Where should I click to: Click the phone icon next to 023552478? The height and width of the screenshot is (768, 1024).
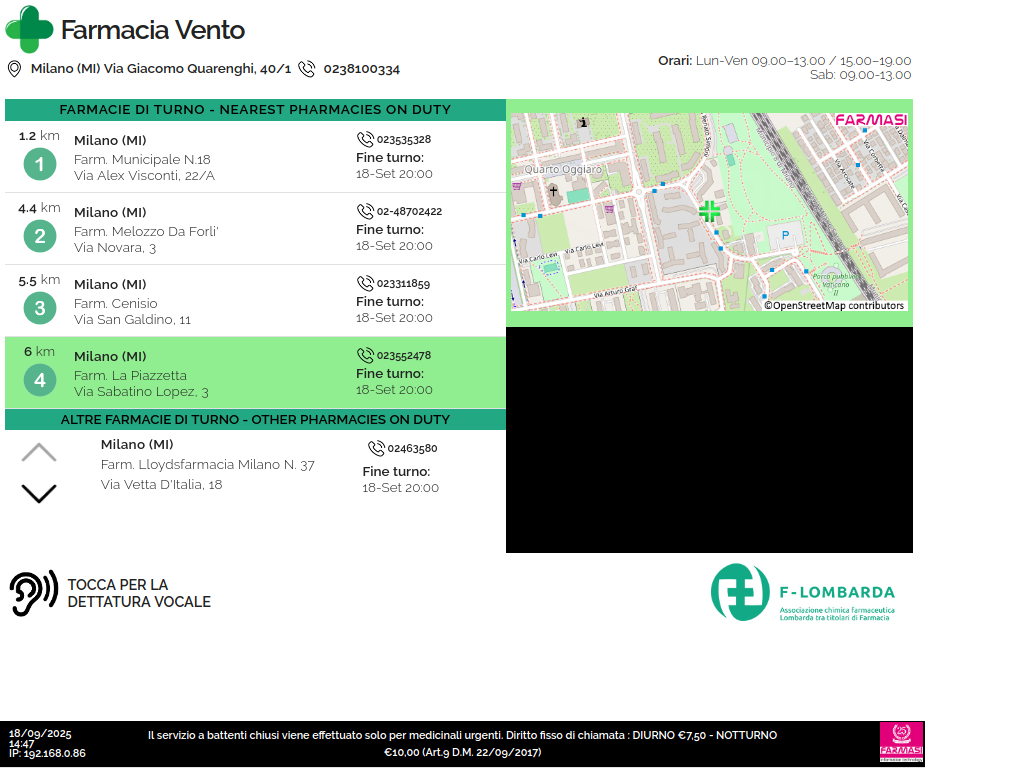365,355
